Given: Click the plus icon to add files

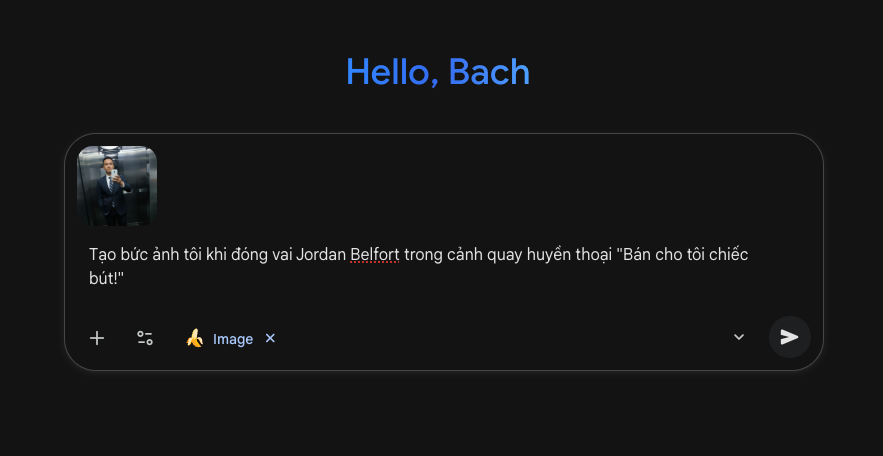Looking at the screenshot, I should (x=97, y=338).
